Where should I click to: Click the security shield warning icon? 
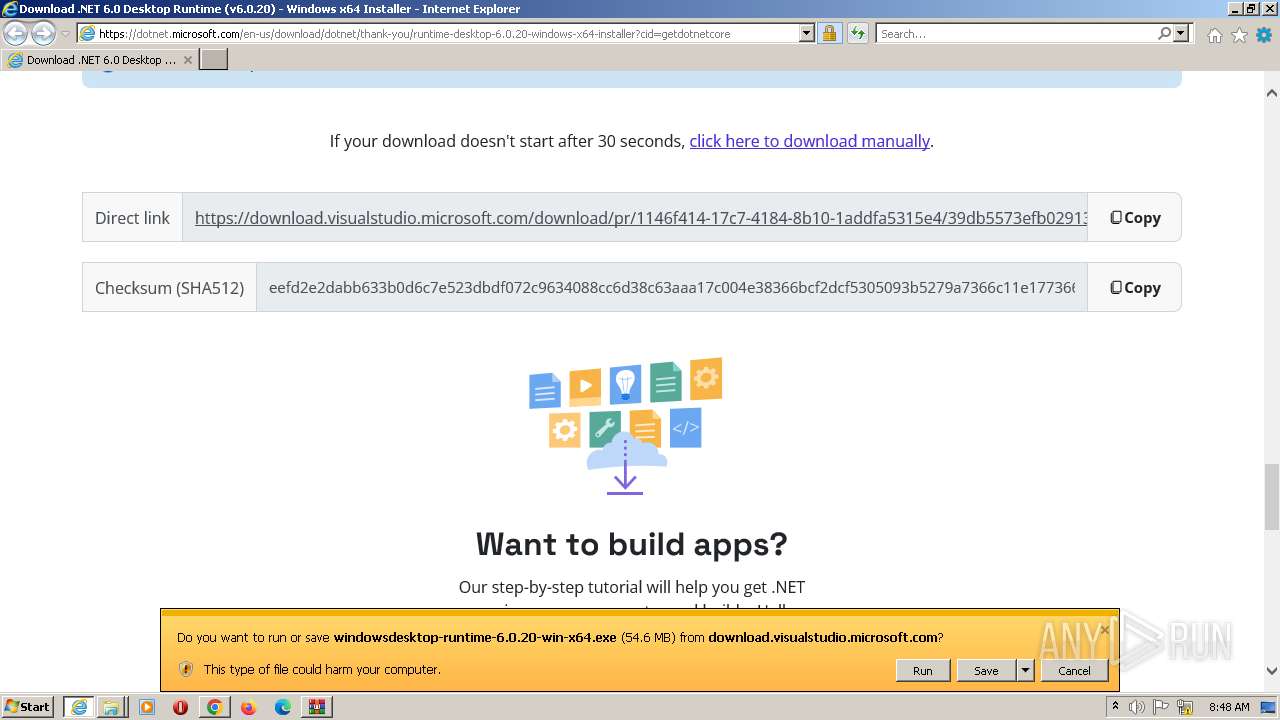[186, 669]
